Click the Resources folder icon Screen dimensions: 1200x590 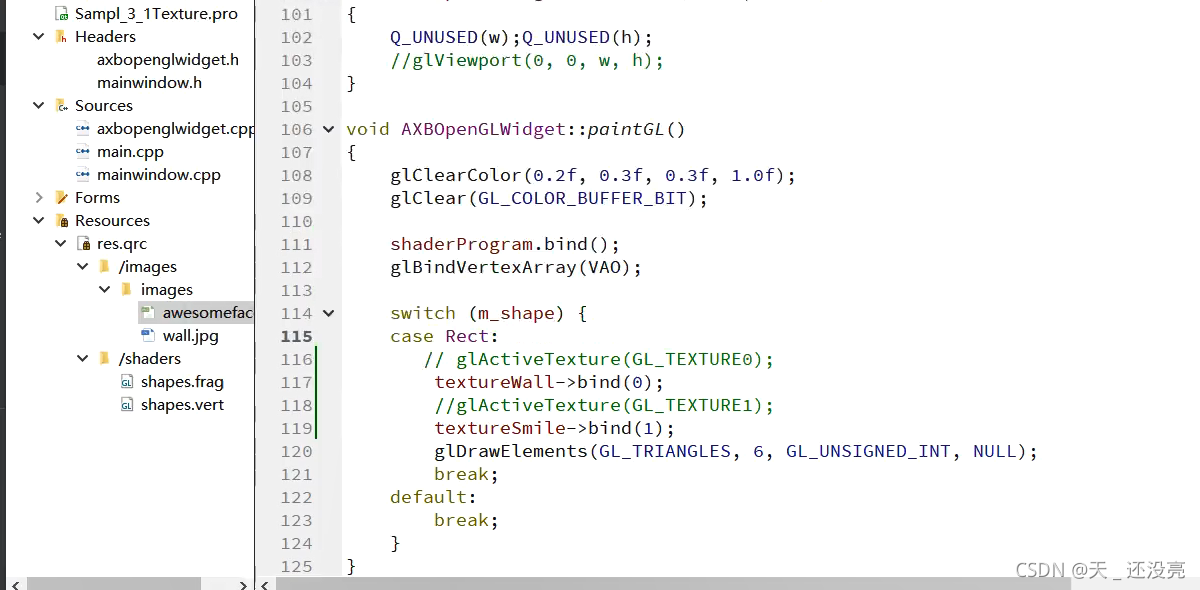62,221
